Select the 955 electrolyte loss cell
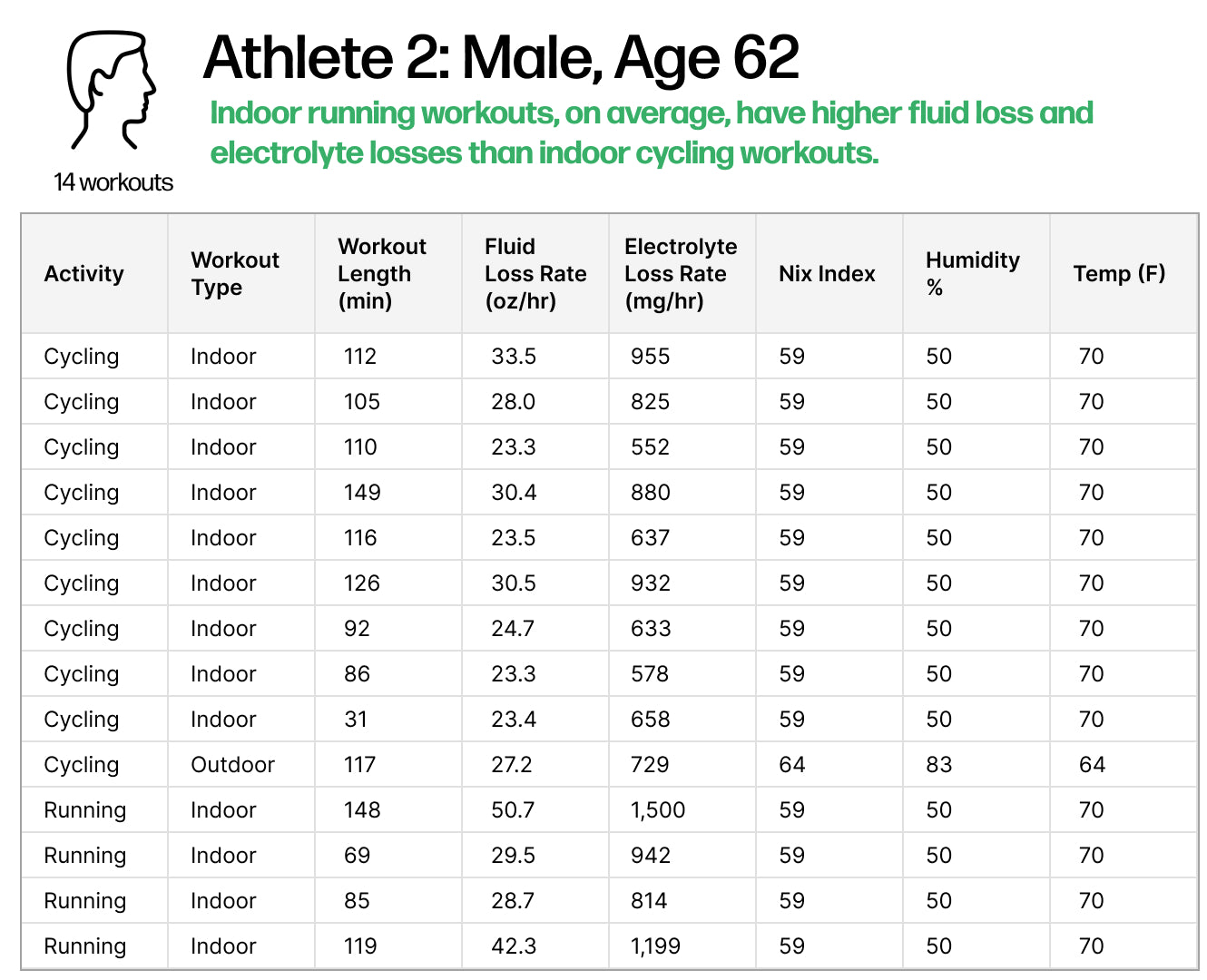This screenshot has width=1207, height=980. (x=651, y=357)
